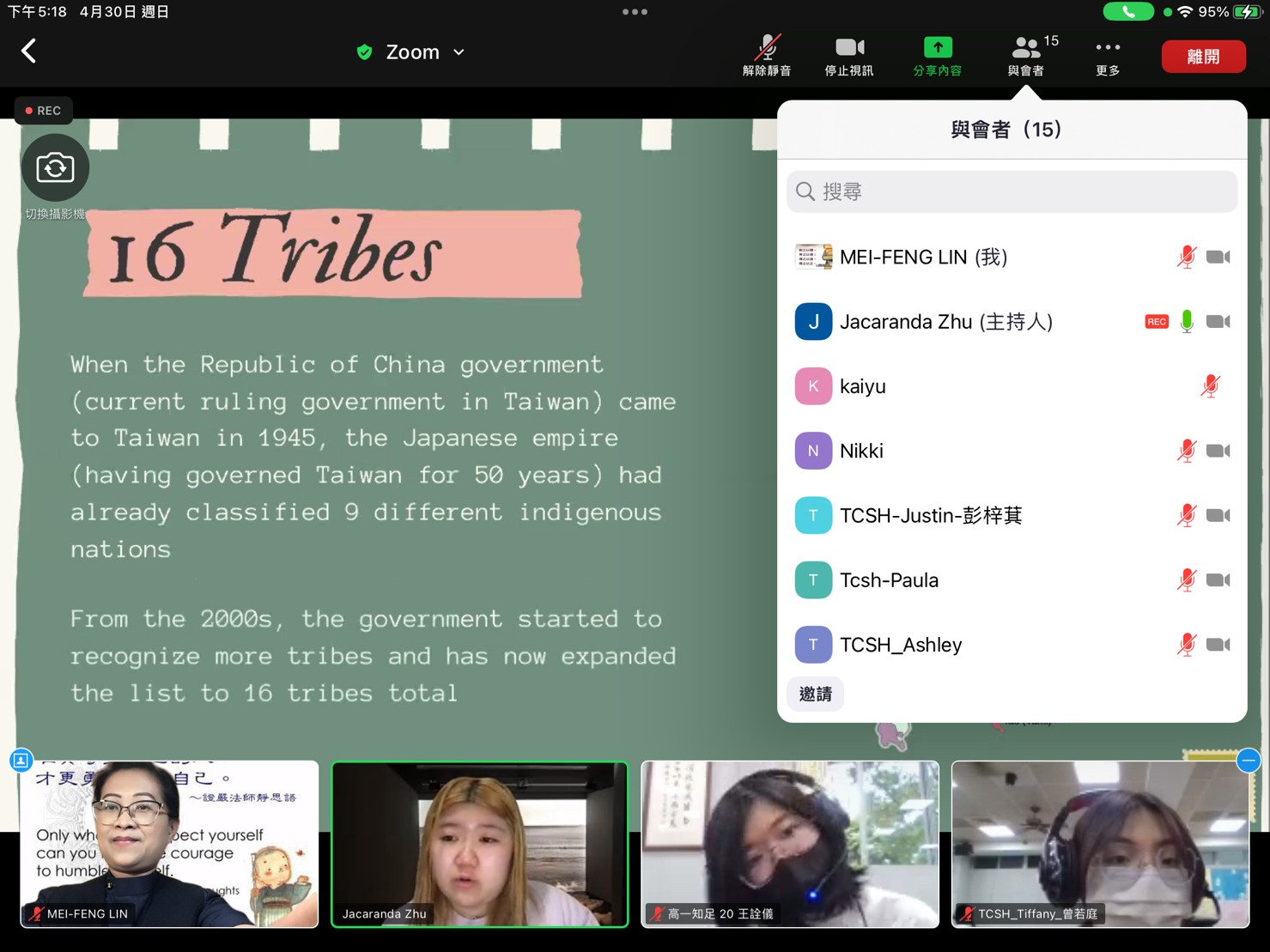The width and height of the screenshot is (1270, 952).
Task: Open 分享內容 share content icon
Action: pos(937,56)
